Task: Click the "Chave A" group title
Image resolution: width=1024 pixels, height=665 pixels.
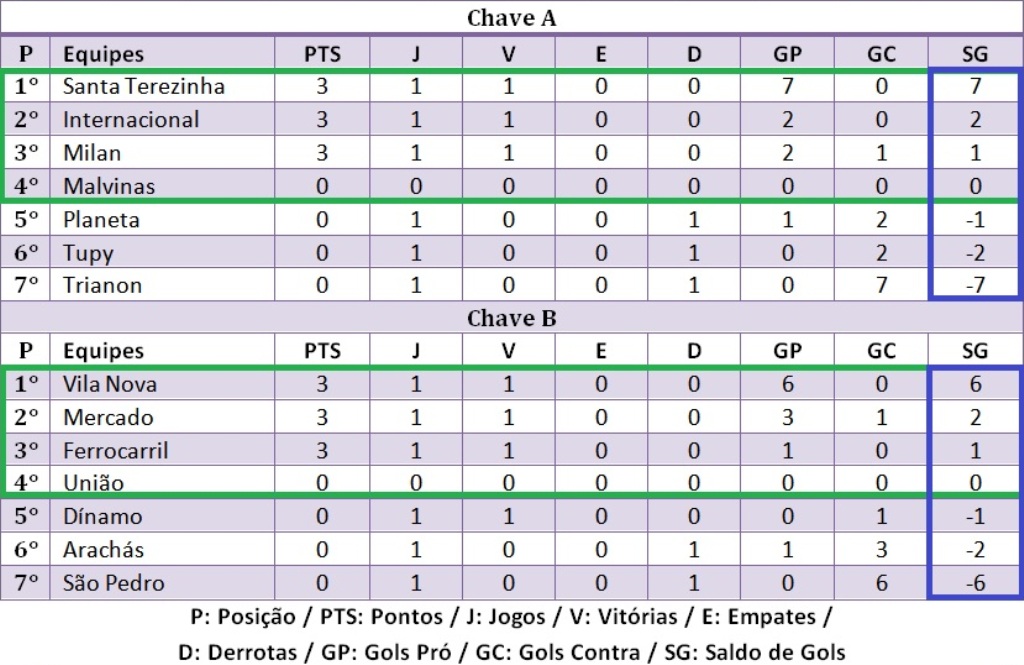Action: tap(511, 19)
